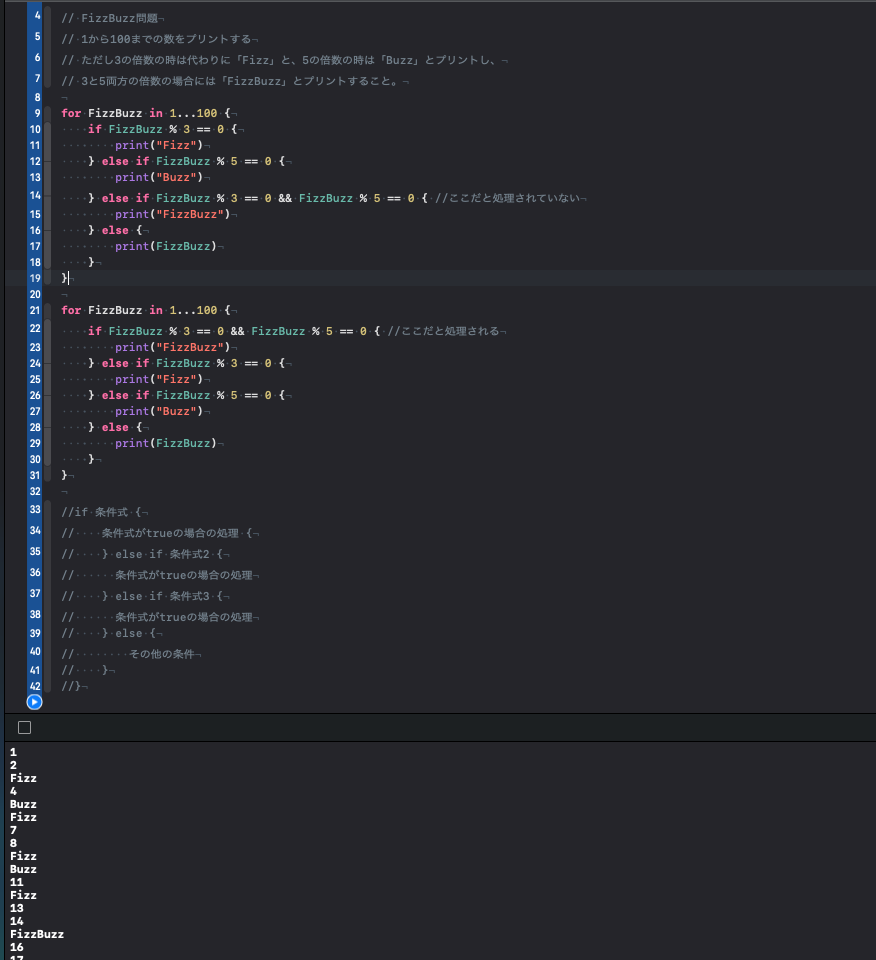876x960 pixels.
Task: Click print("FizzBuzz") on line 23
Action: [173, 347]
